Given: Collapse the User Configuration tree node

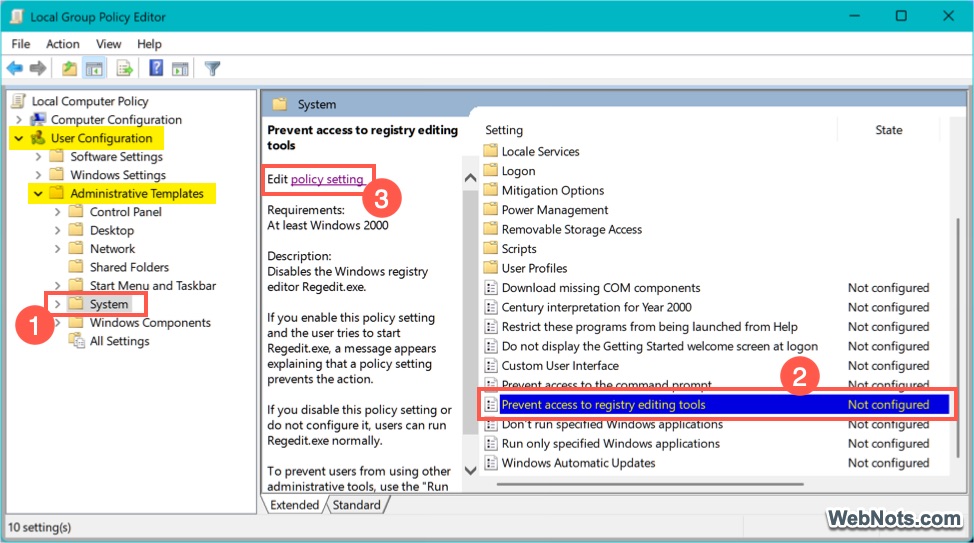Looking at the screenshot, I should point(19,138).
